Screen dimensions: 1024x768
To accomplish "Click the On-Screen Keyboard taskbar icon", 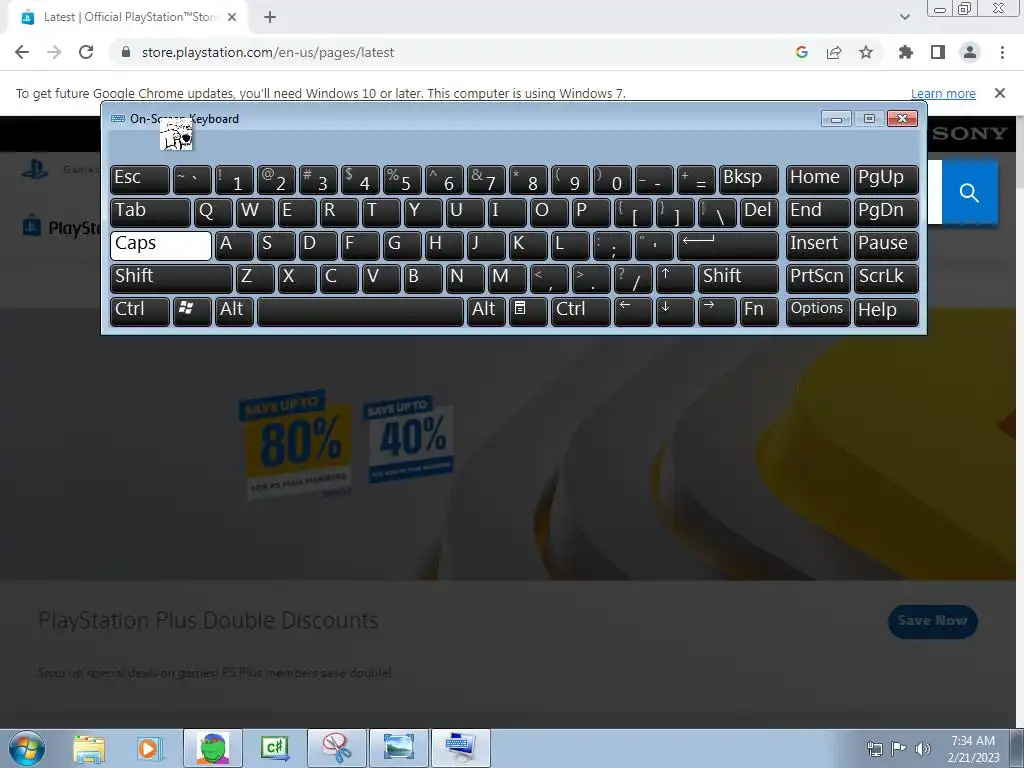I will (461, 748).
